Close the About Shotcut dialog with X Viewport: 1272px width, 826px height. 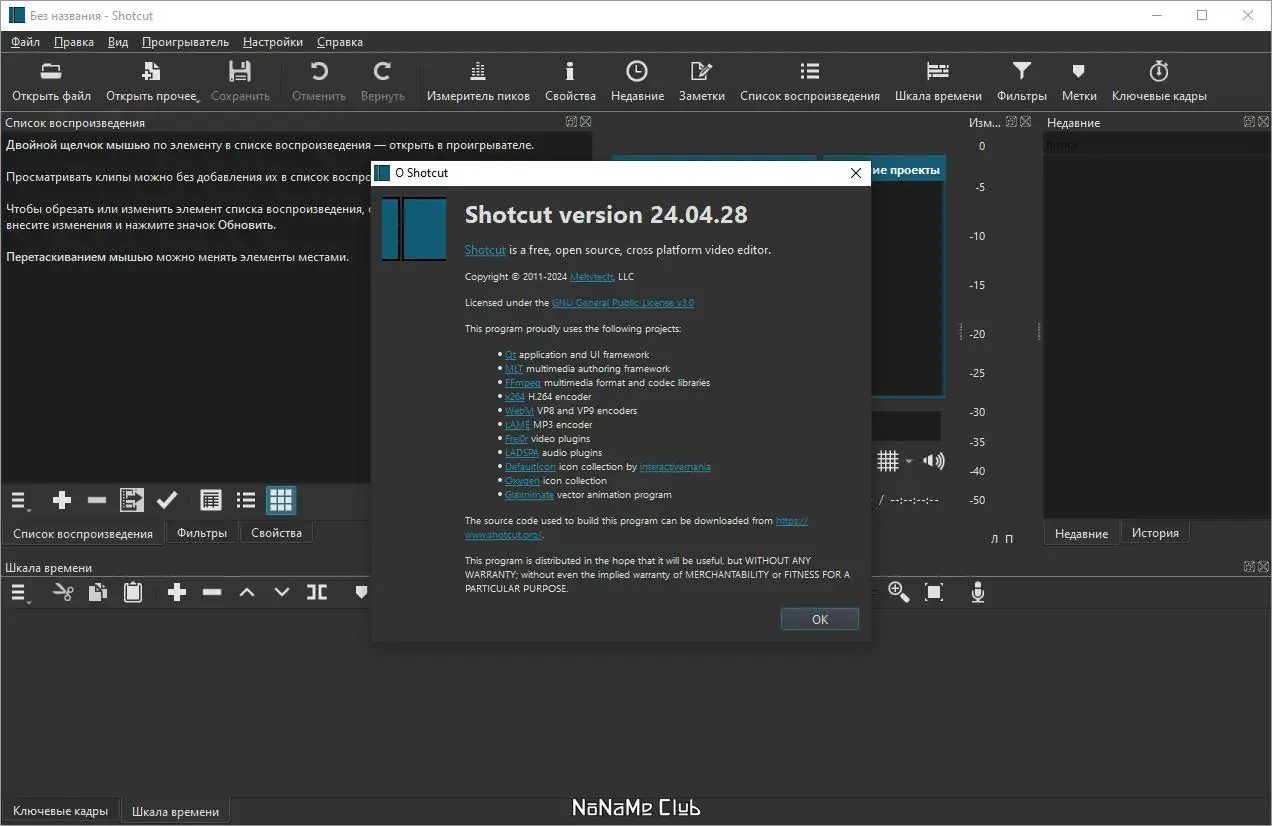tap(855, 172)
